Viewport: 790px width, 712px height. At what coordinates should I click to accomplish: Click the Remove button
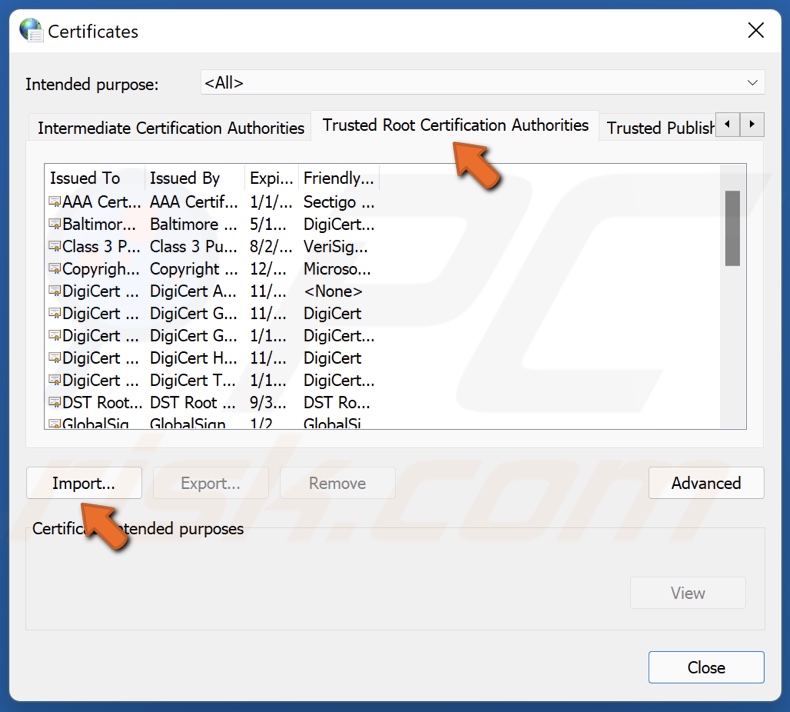(338, 483)
